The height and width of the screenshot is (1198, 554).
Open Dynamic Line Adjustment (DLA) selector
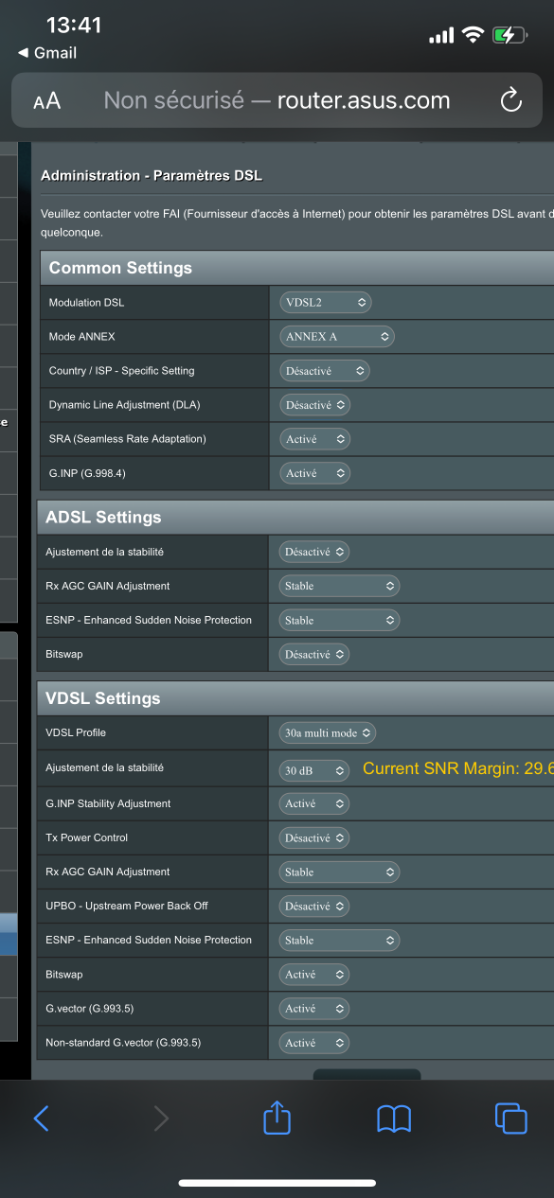tap(315, 405)
